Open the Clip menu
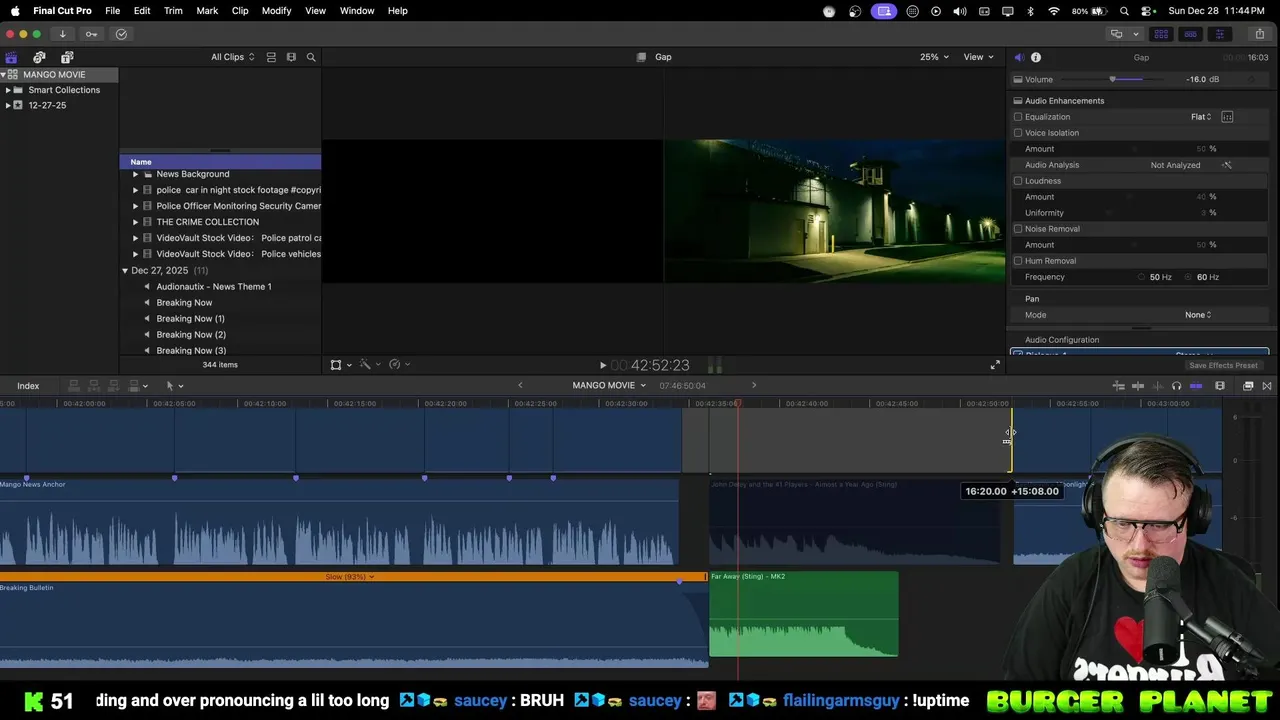This screenshot has height=720, width=1280. 240,11
